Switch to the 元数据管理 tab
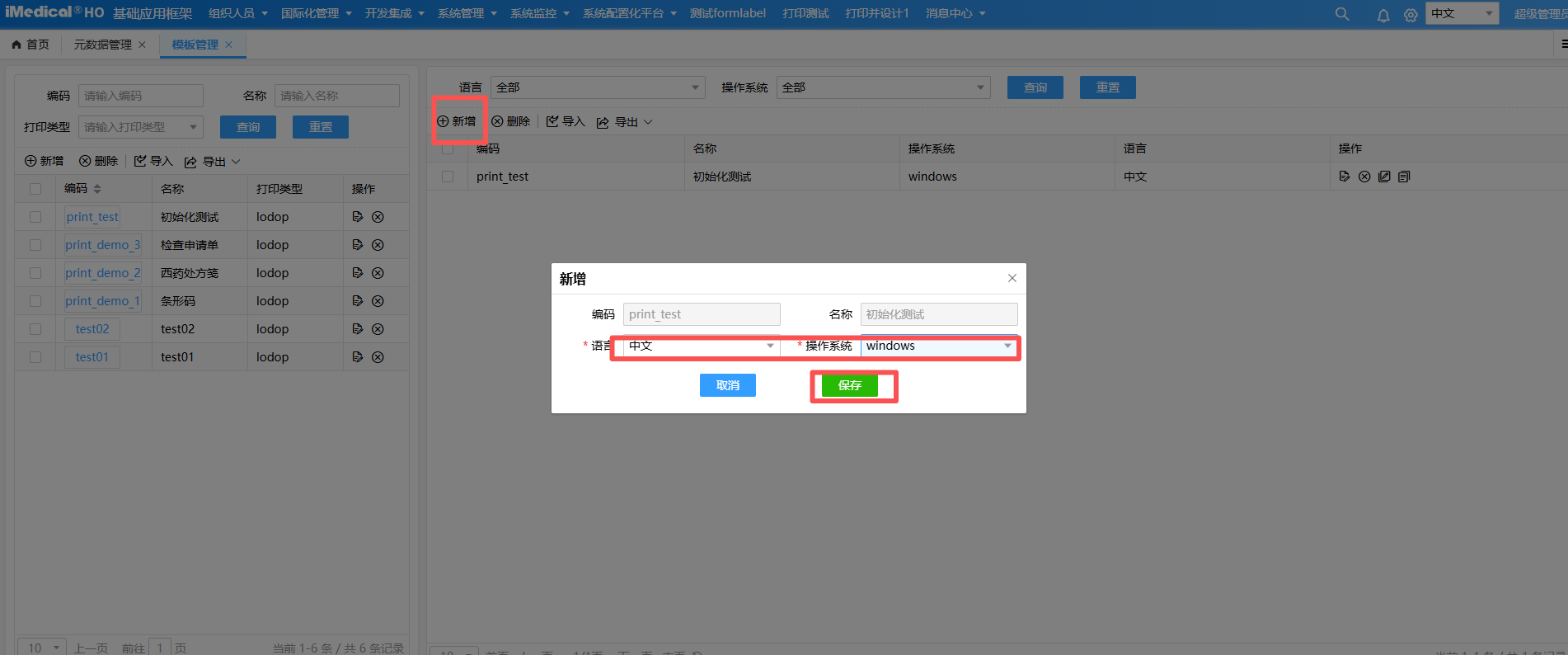 pos(102,45)
